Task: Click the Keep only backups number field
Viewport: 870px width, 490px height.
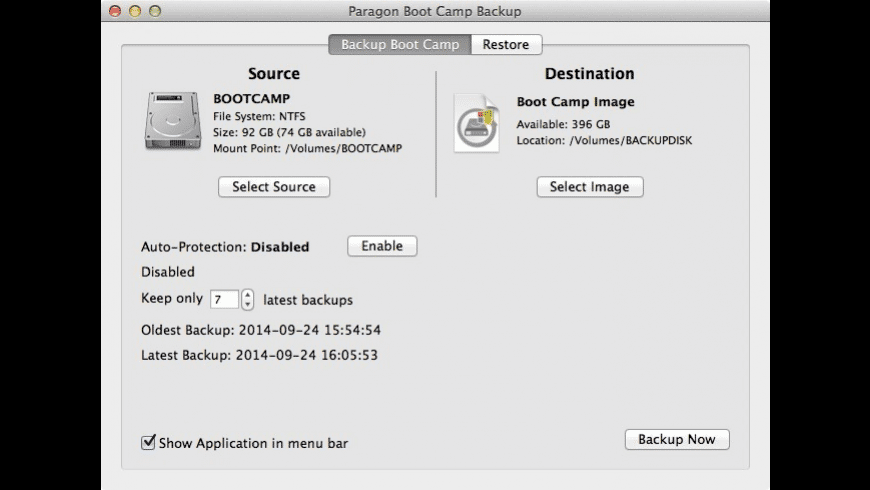Action: [224, 299]
